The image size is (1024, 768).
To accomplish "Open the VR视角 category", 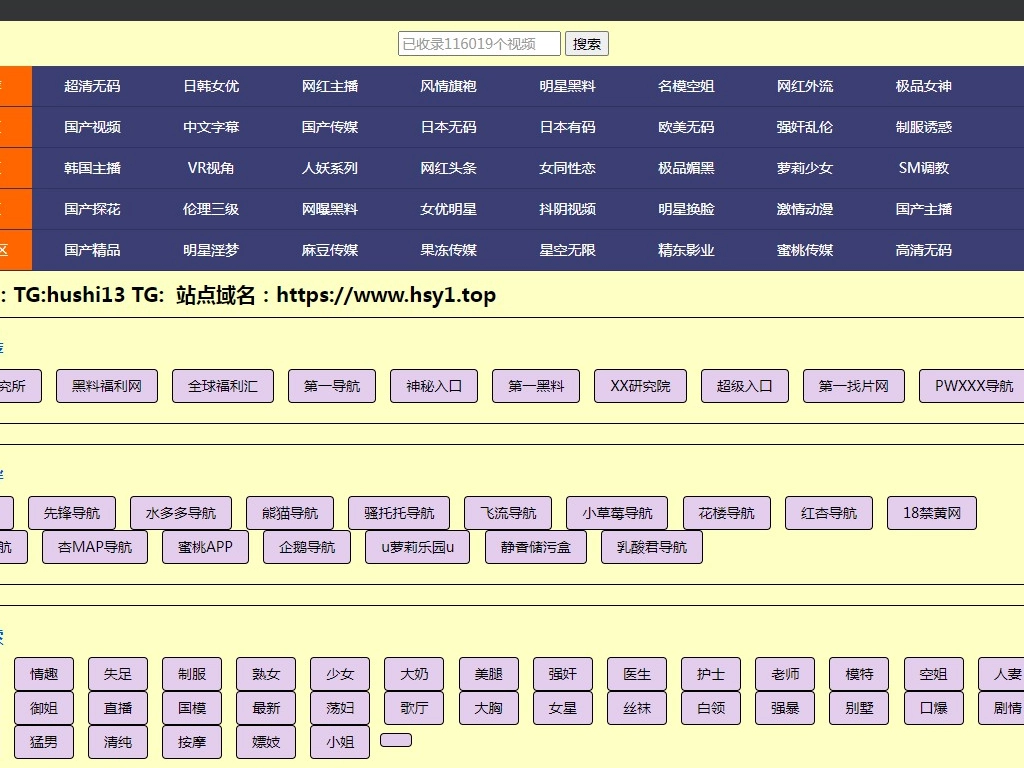I will [x=211, y=168].
